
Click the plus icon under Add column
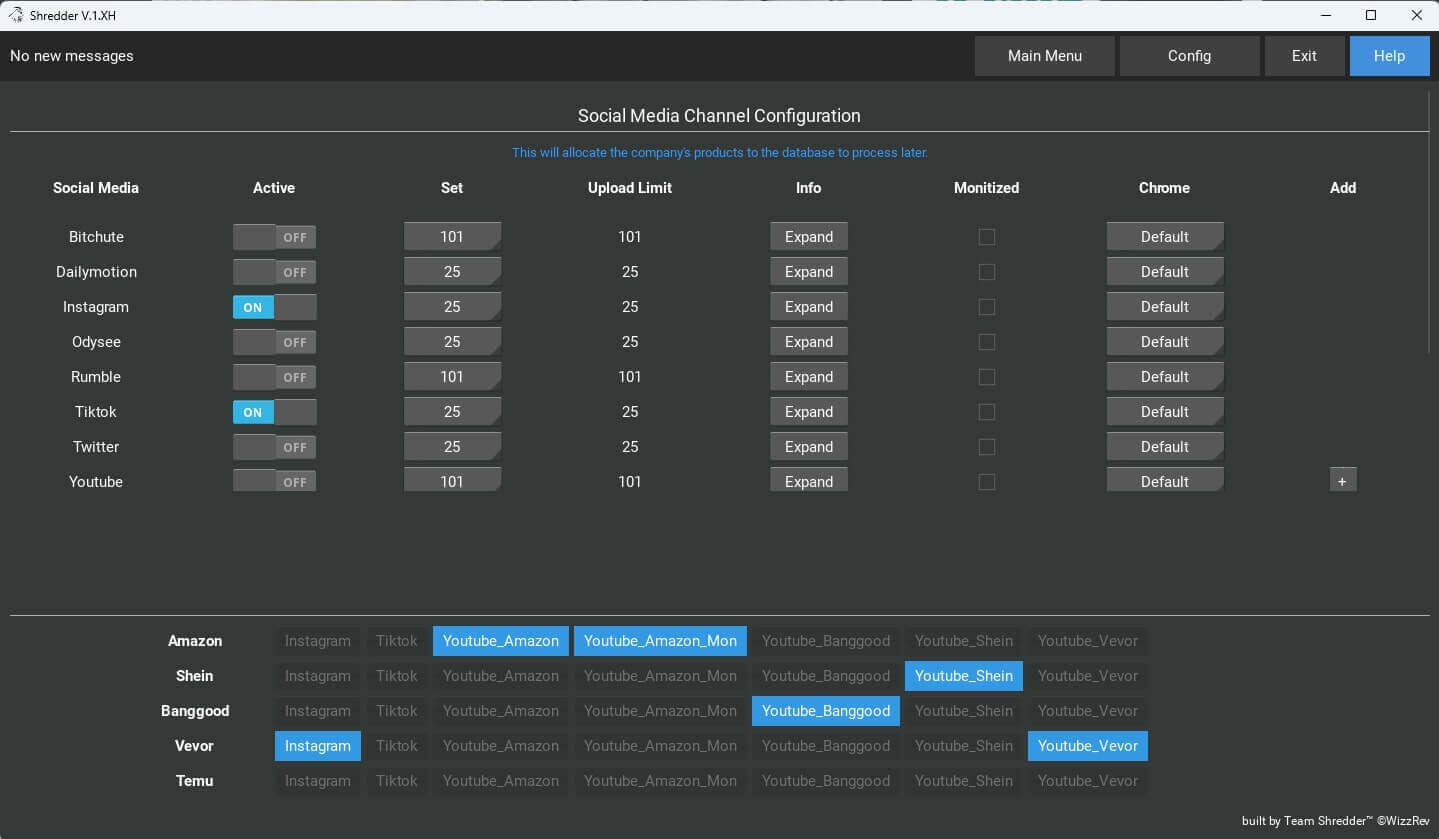(1342, 481)
